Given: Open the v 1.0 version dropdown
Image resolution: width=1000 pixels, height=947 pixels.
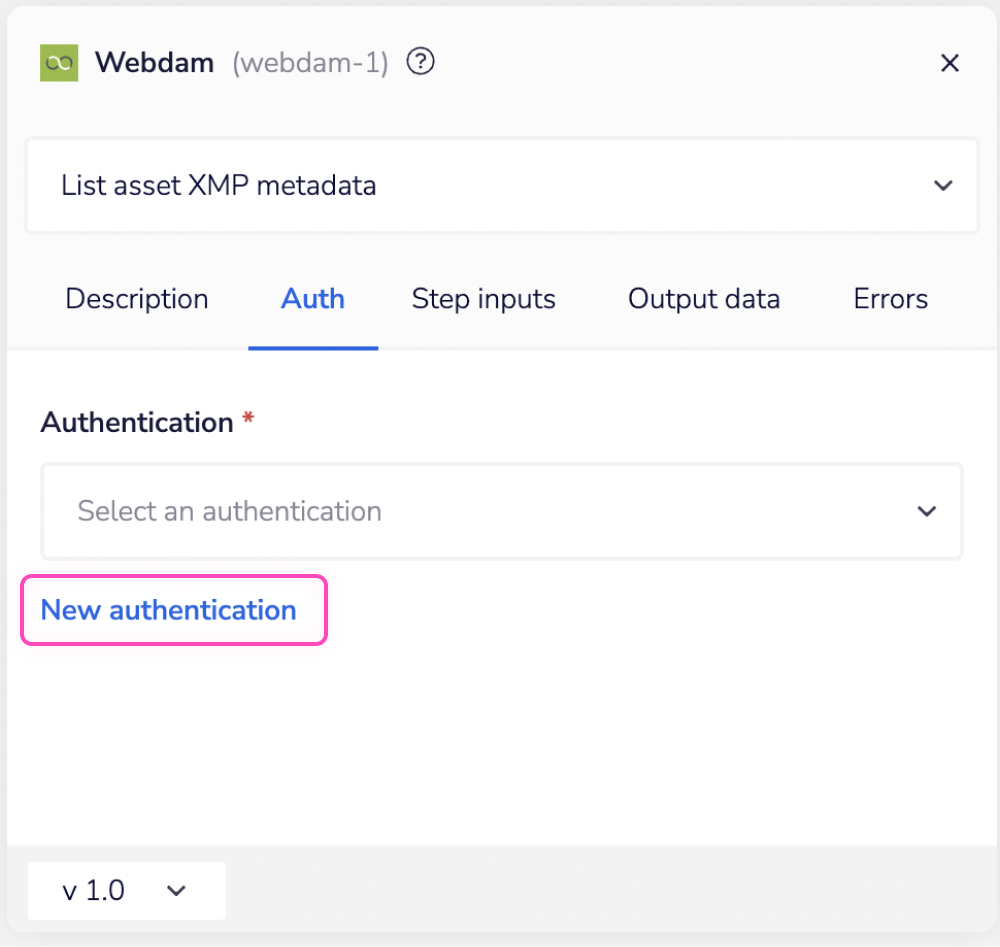Looking at the screenshot, I should pyautogui.click(x=126, y=890).
